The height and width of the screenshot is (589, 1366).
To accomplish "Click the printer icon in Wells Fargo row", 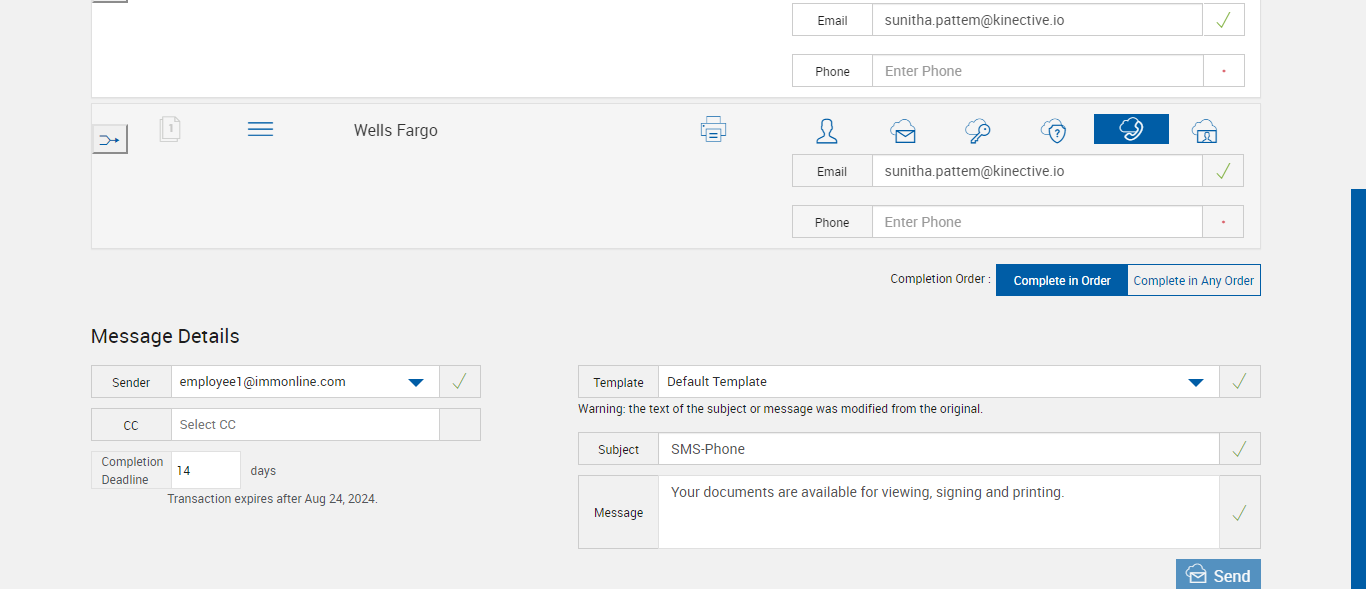I will [x=713, y=130].
